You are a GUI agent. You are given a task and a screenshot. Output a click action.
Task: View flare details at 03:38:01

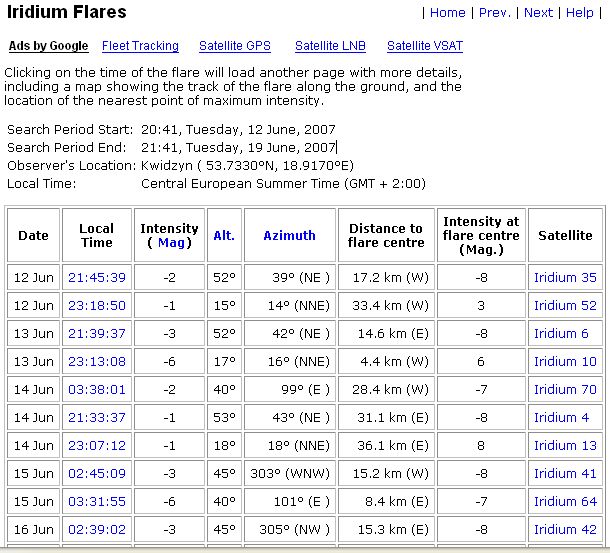(x=97, y=390)
